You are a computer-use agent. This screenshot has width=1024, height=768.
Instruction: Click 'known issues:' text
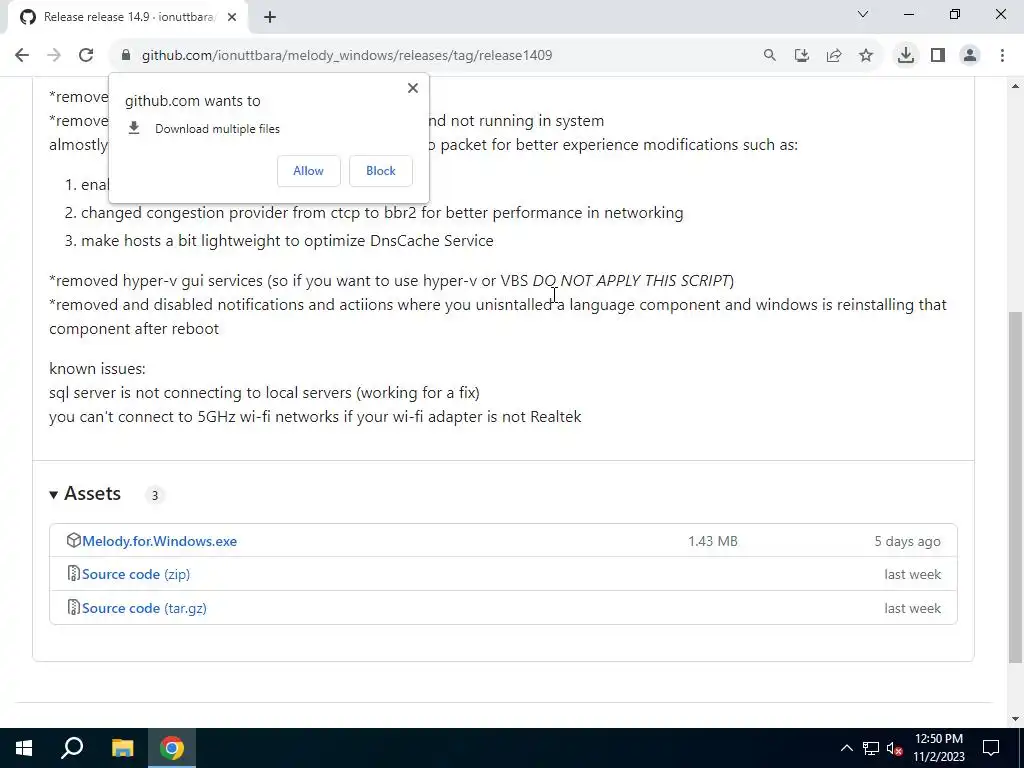point(97,369)
